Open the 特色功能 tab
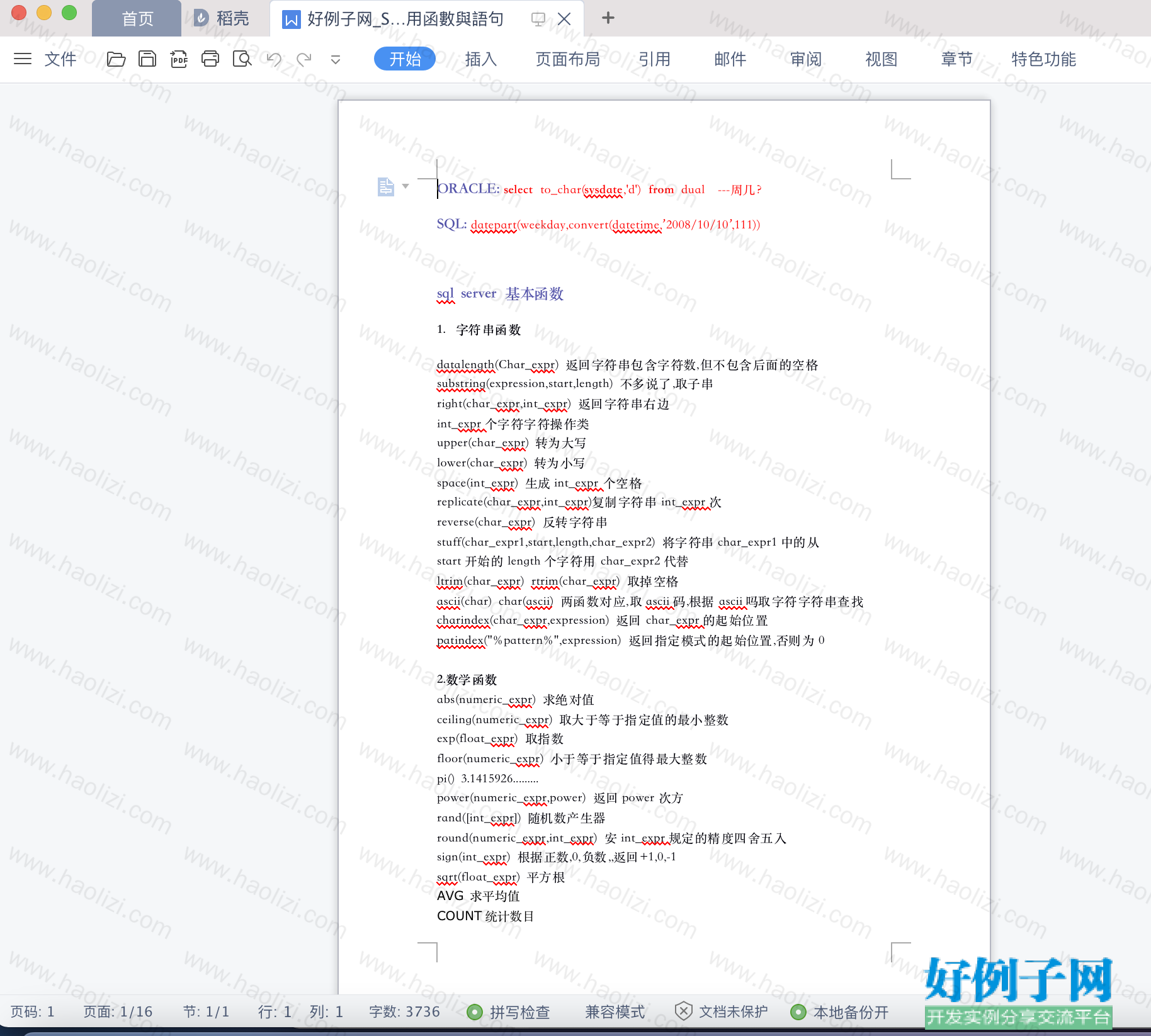Viewport: 1151px width, 1036px height. (x=1043, y=59)
